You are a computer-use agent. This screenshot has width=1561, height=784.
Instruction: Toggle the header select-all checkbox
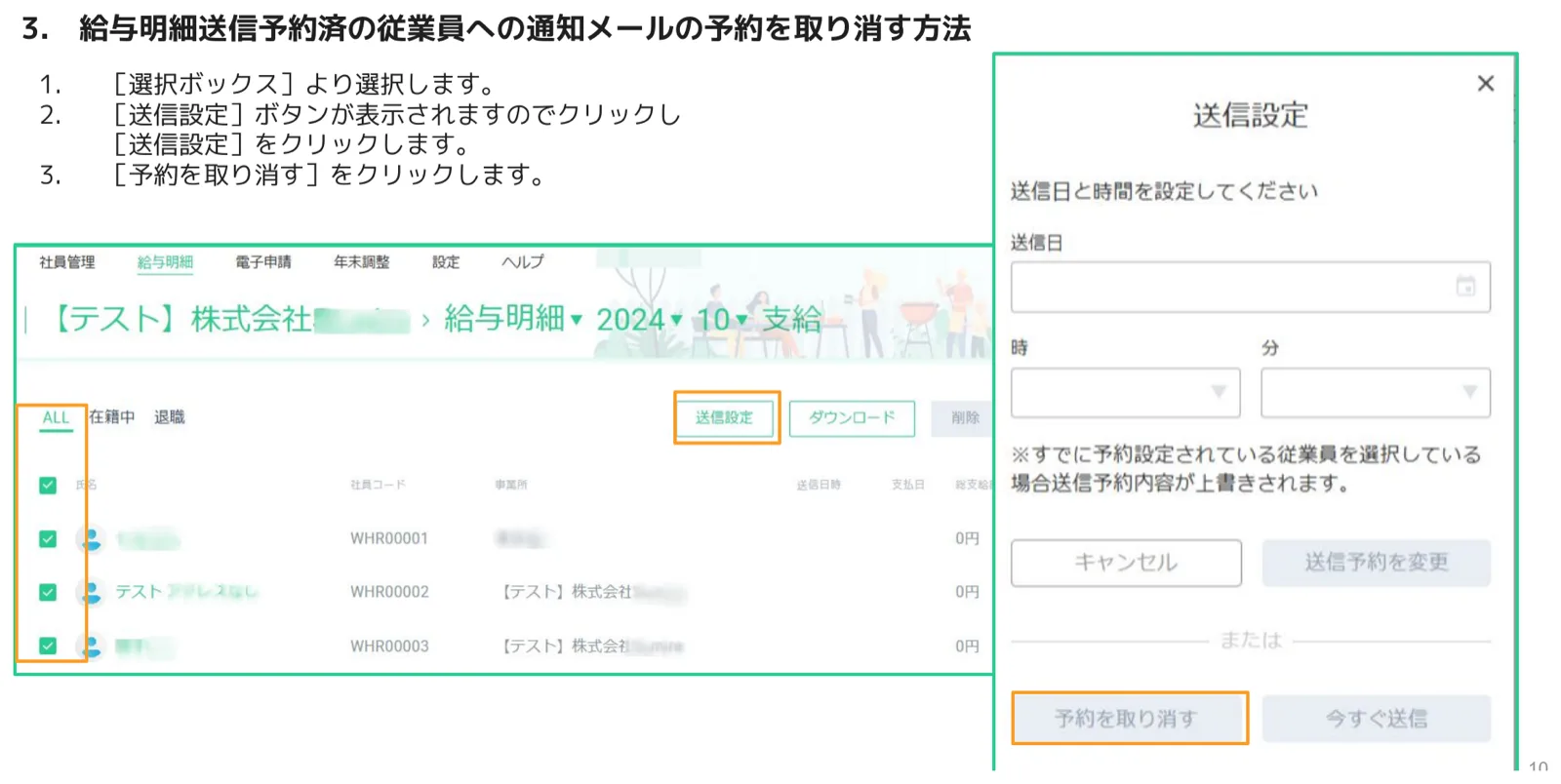tap(48, 485)
